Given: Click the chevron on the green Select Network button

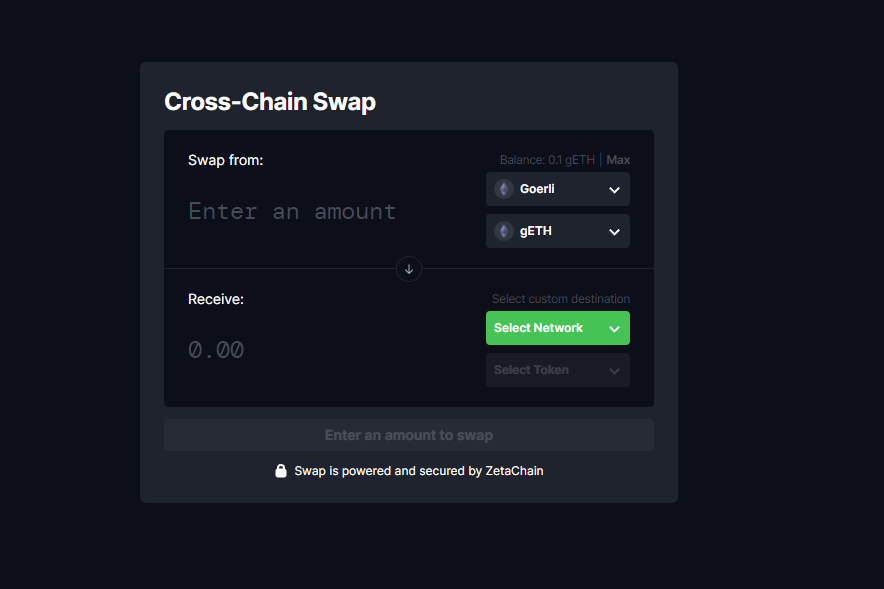Looking at the screenshot, I should tap(614, 328).
